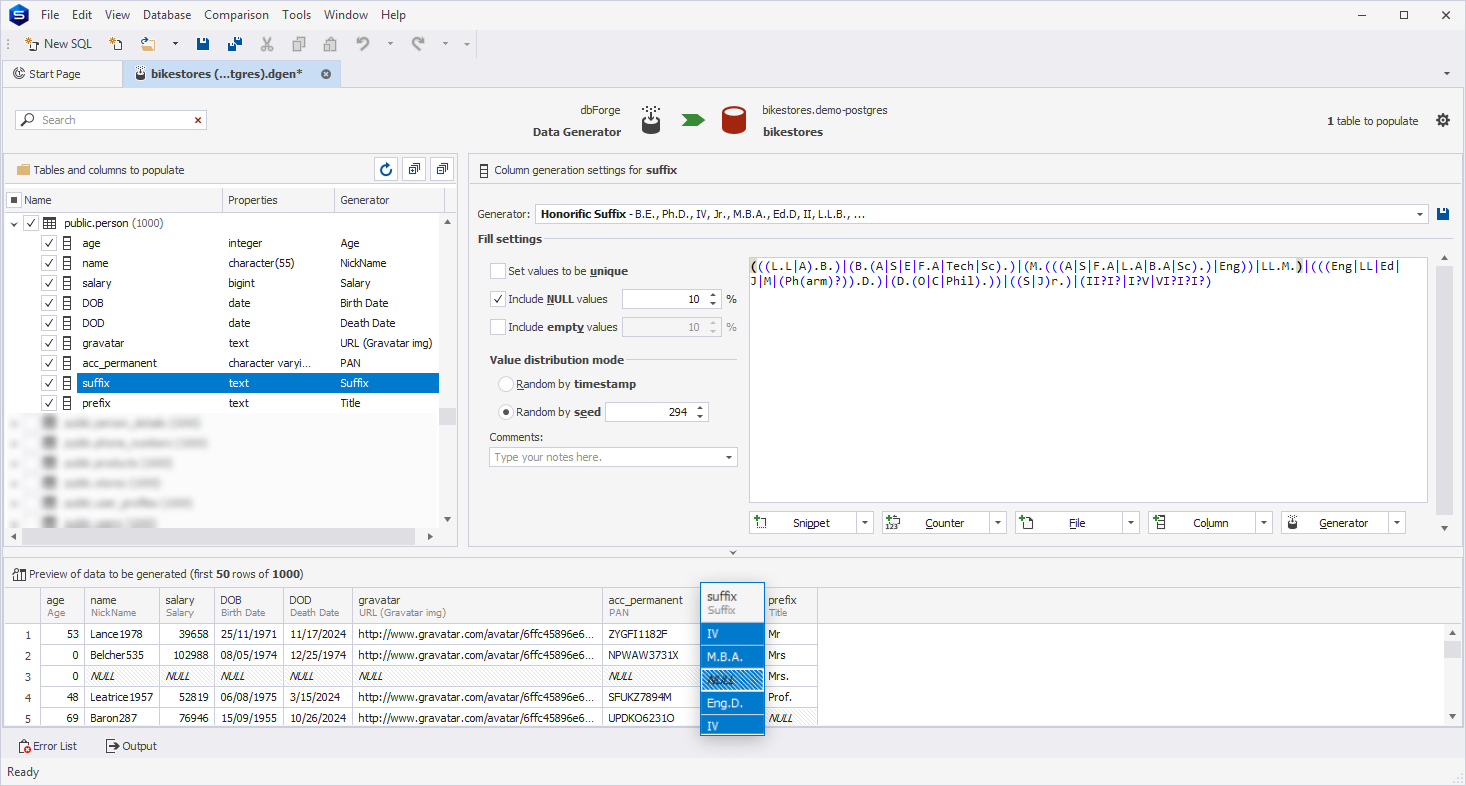
Task: Open the Column dropdown arrow
Action: (x=1264, y=523)
